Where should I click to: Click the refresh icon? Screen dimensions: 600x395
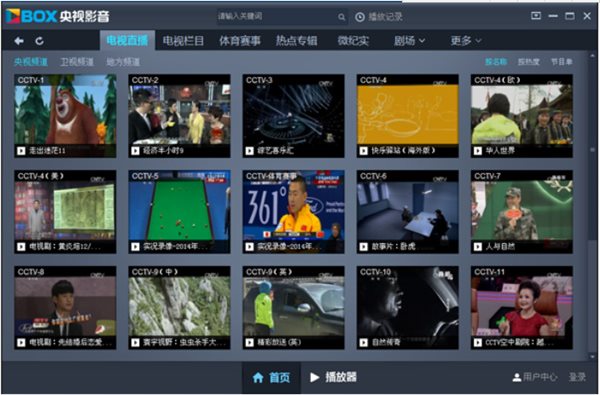pyautogui.click(x=39, y=41)
